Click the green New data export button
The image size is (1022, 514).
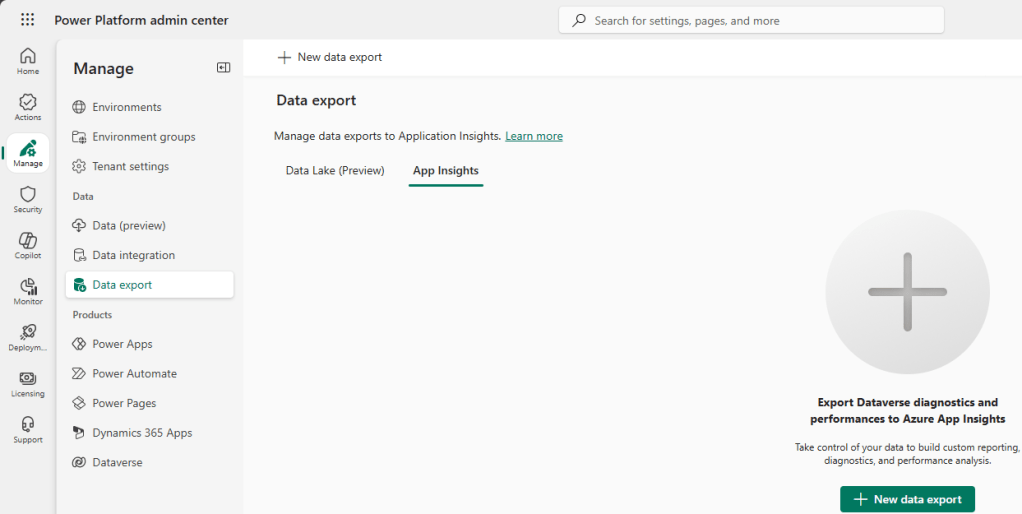[907, 499]
